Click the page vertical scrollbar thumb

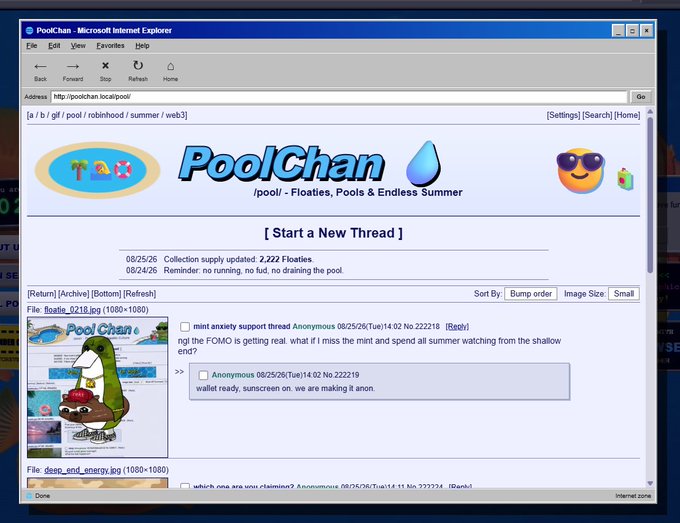[650, 195]
